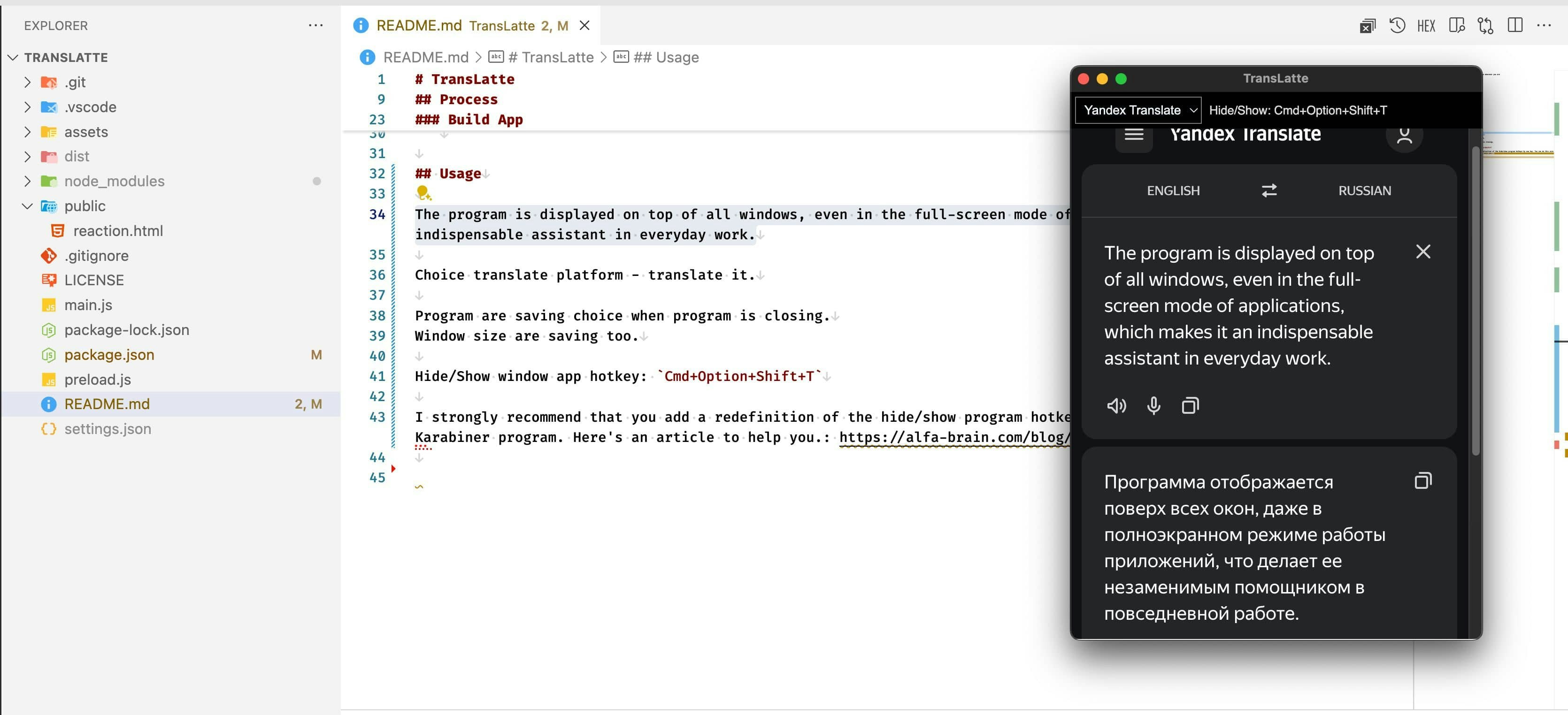Swap English and Russian languages
Image resolution: width=1568 pixels, height=715 pixels.
click(1269, 190)
